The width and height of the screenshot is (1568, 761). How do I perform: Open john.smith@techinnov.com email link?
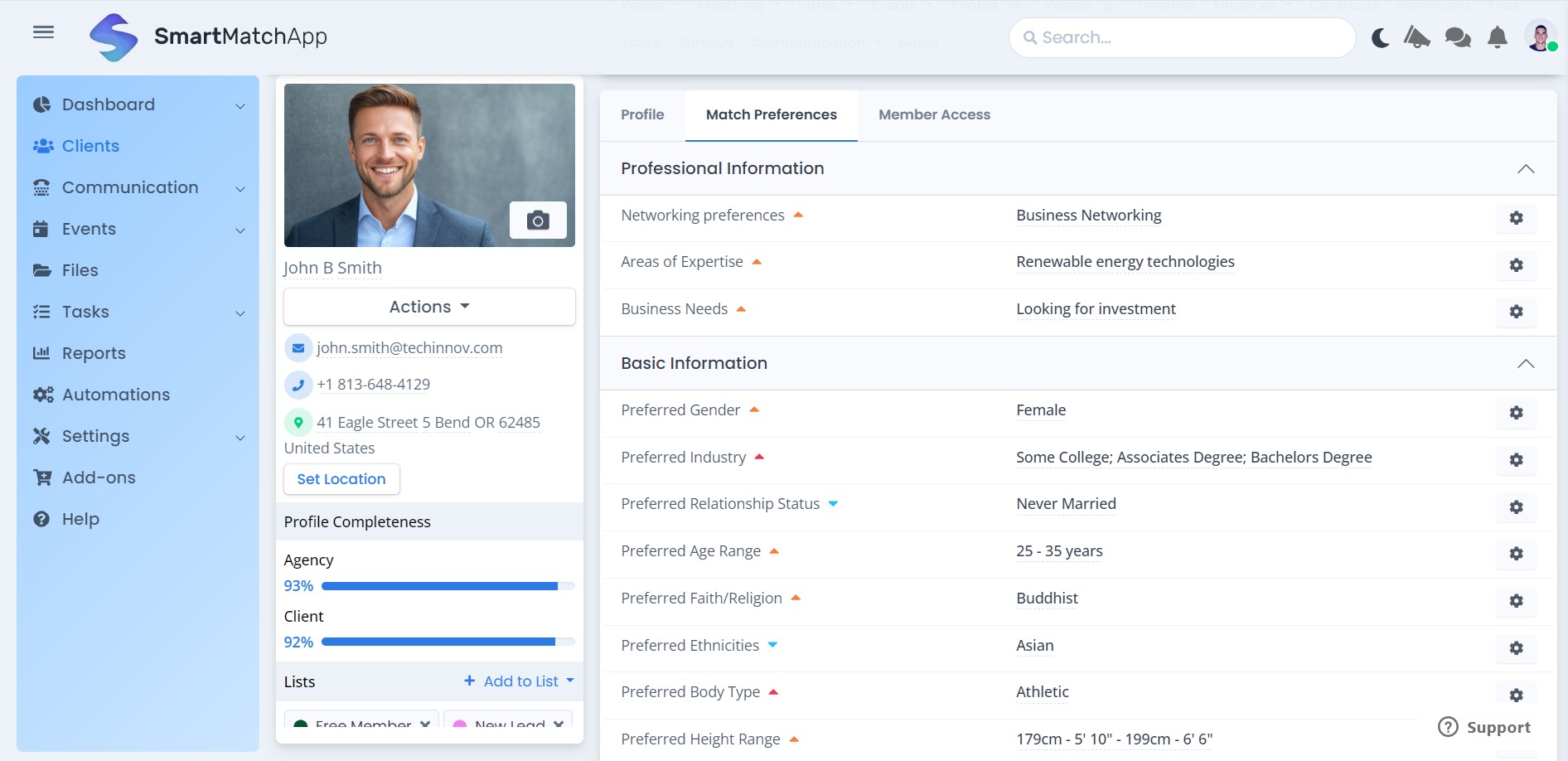coord(409,347)
